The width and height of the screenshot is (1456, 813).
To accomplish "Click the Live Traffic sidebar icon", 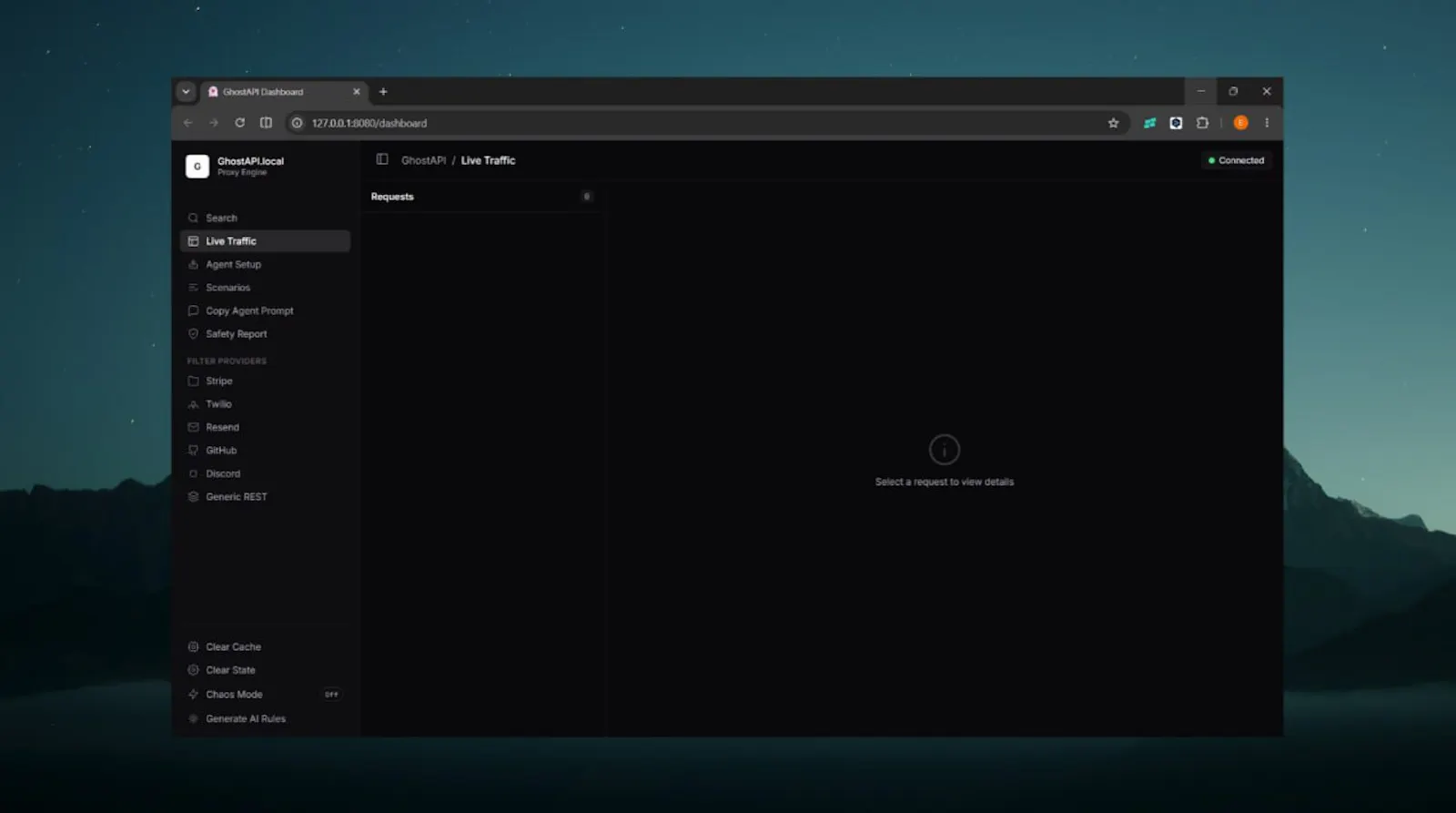I will click(193, 241).
